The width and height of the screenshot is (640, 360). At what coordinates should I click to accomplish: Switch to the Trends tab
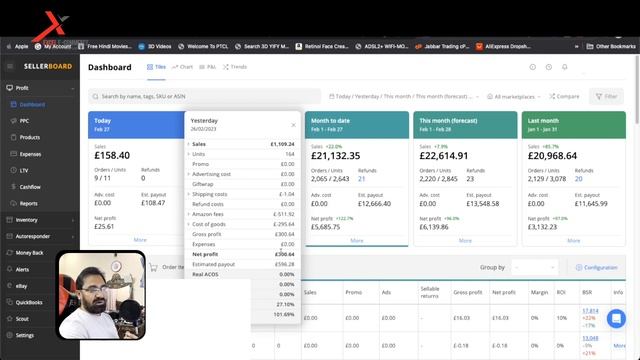point(235,67)
